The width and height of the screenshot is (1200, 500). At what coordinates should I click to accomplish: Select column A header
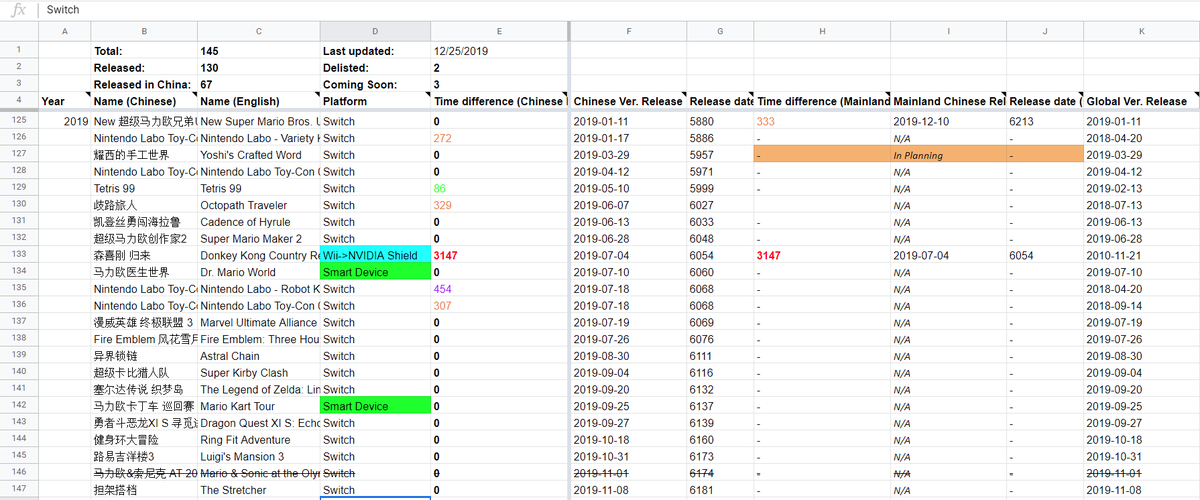pos(64,32)
